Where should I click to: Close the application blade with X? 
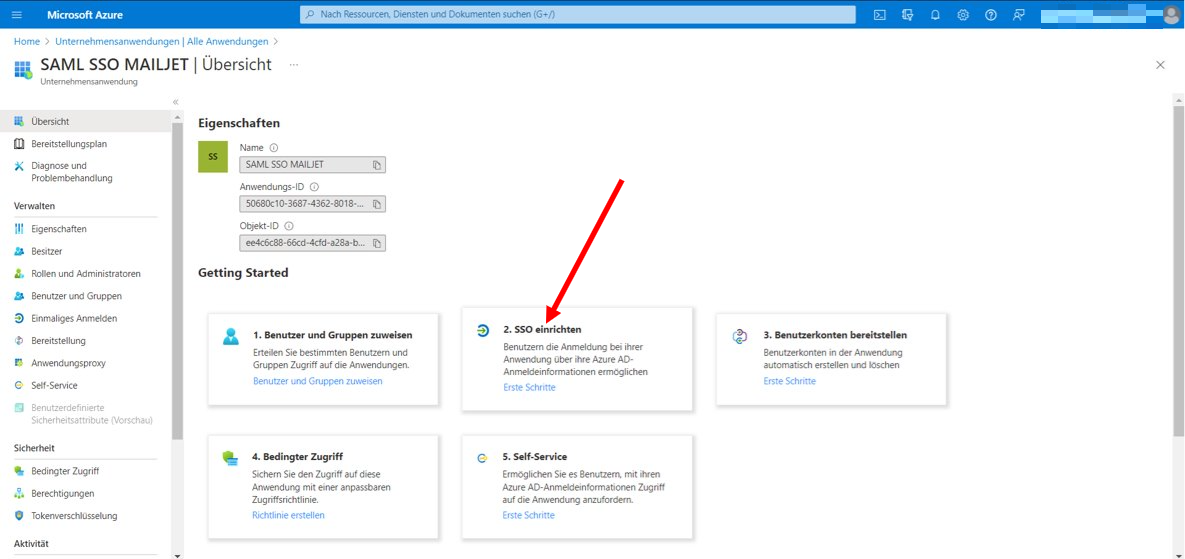1160,65
